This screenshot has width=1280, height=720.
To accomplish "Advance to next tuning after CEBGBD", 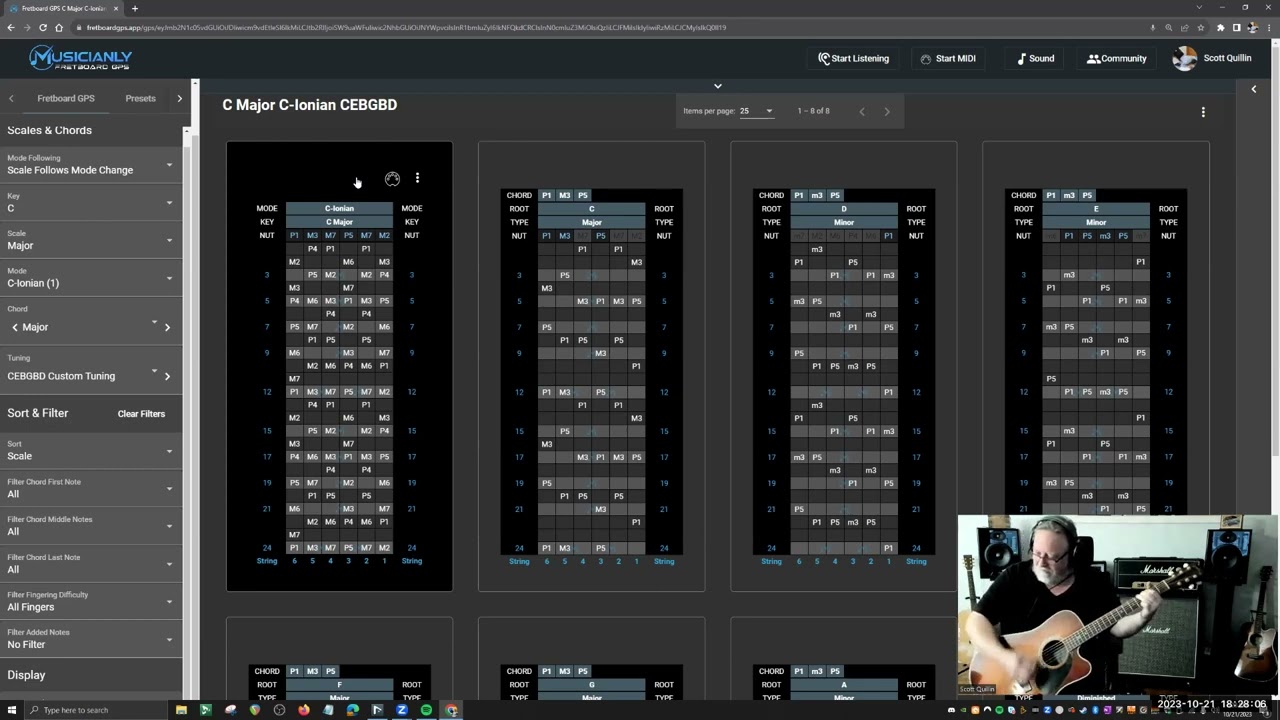I will [x=167, y=376].
